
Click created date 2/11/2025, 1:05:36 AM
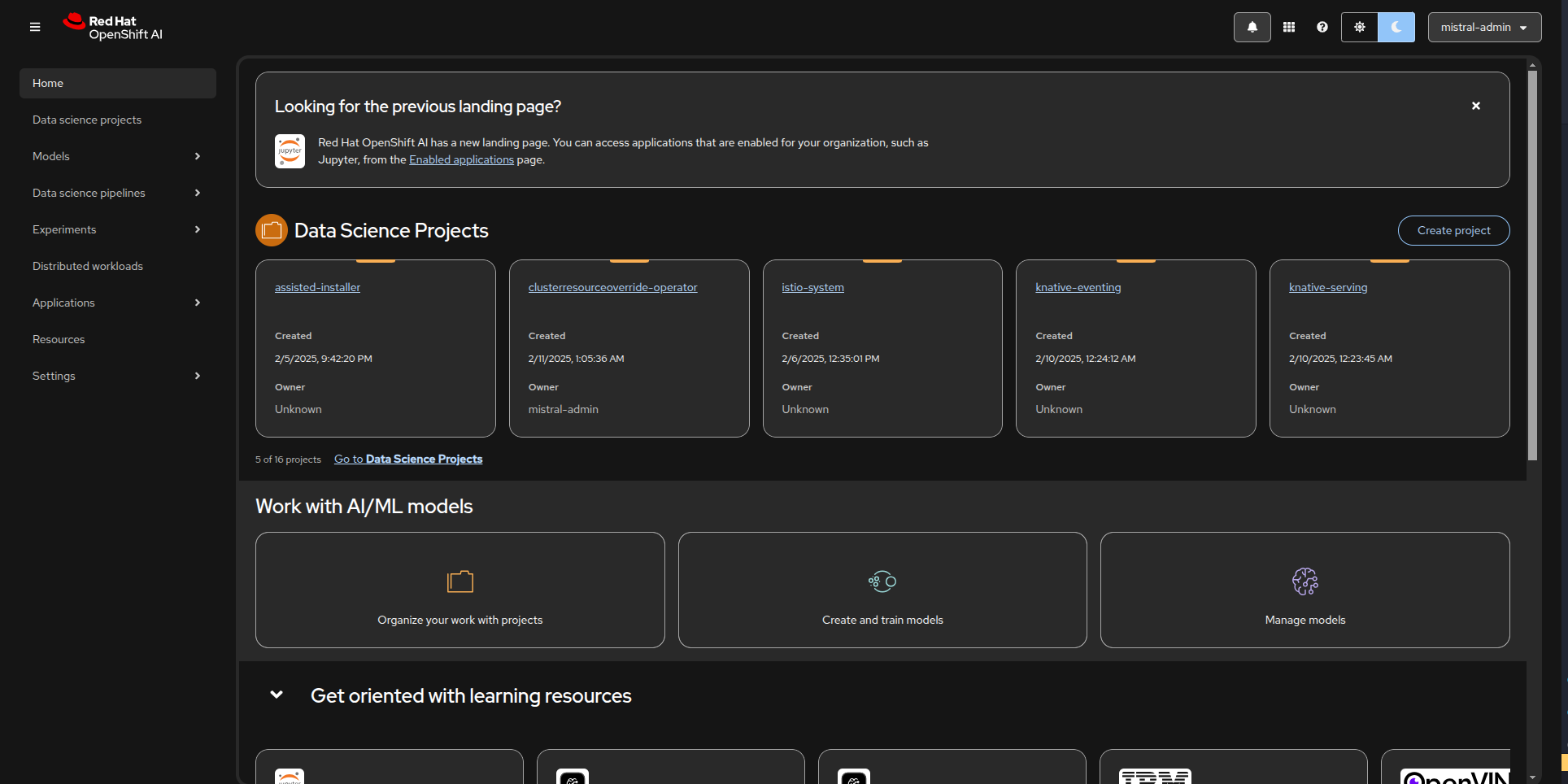tap(576, 359)
